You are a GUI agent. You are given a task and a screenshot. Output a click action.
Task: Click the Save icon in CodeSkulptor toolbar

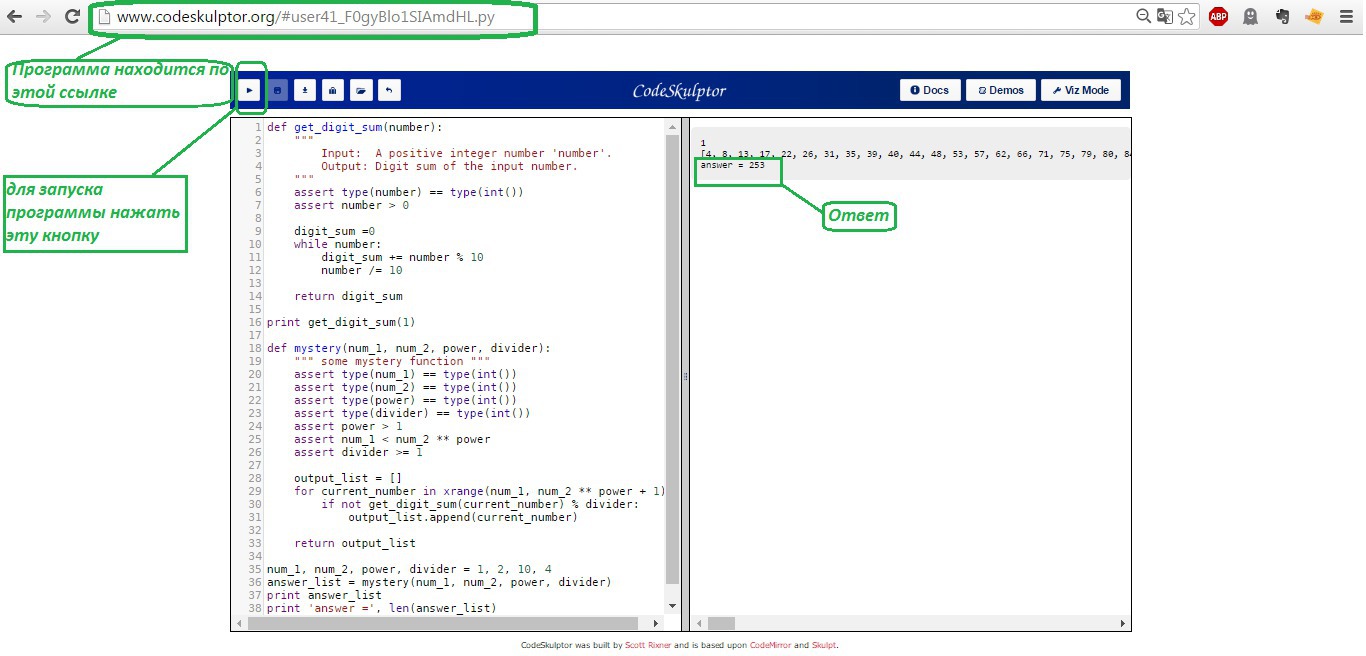pyautogui.click(x=278, y=90)
